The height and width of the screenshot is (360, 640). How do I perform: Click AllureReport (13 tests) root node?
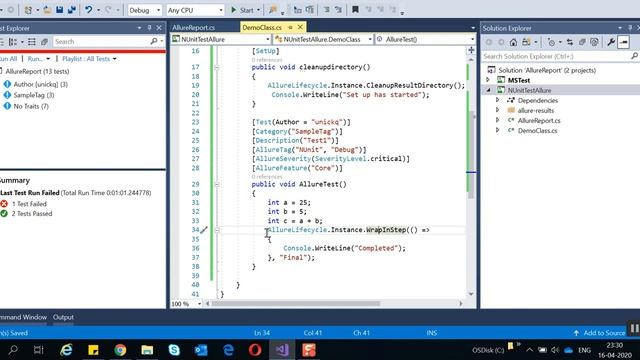point(37,71)
